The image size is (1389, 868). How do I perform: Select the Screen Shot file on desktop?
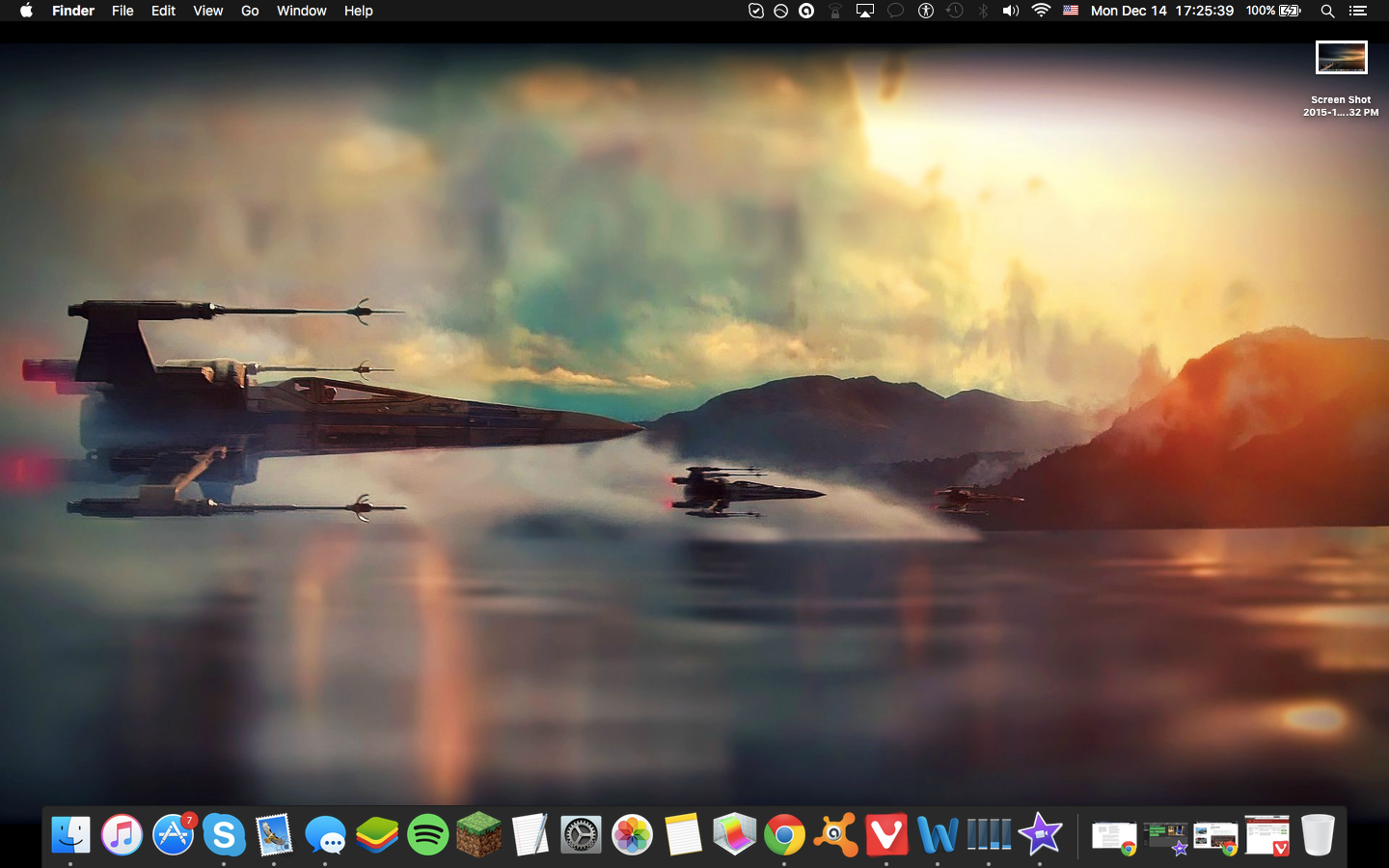[x=1341, y=58]
